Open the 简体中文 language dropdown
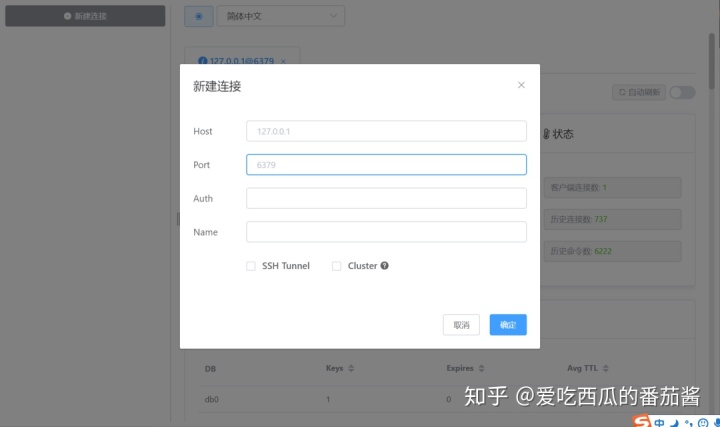 pyautogui.click(x=281, y=16)
